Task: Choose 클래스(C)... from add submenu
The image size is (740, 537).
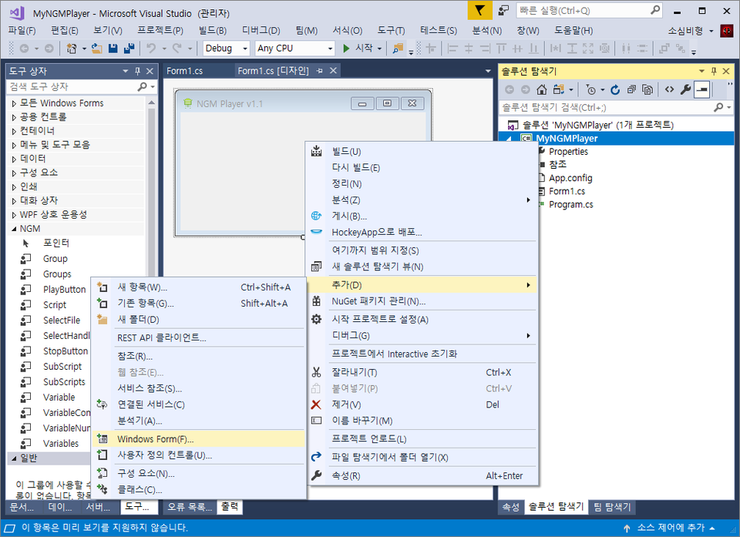Action: pyautogui.click(x=199, y=490)
